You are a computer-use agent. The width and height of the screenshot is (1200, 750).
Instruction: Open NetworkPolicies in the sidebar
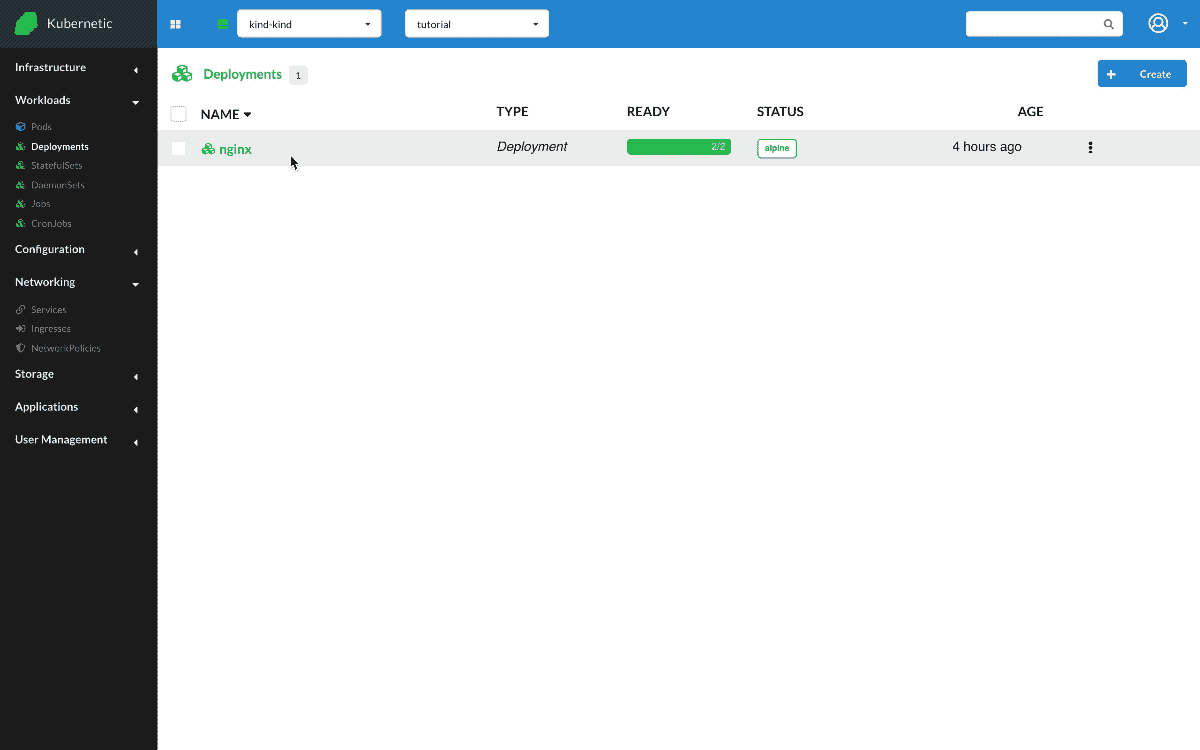66,349
